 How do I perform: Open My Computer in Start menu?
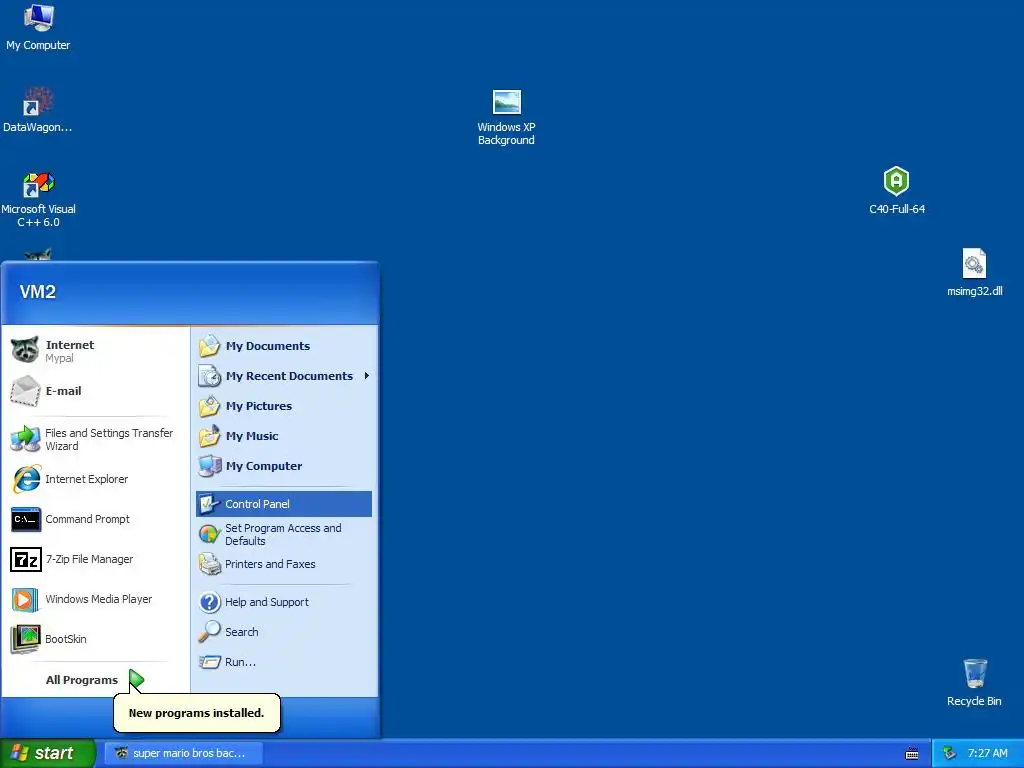click(284, 466)
